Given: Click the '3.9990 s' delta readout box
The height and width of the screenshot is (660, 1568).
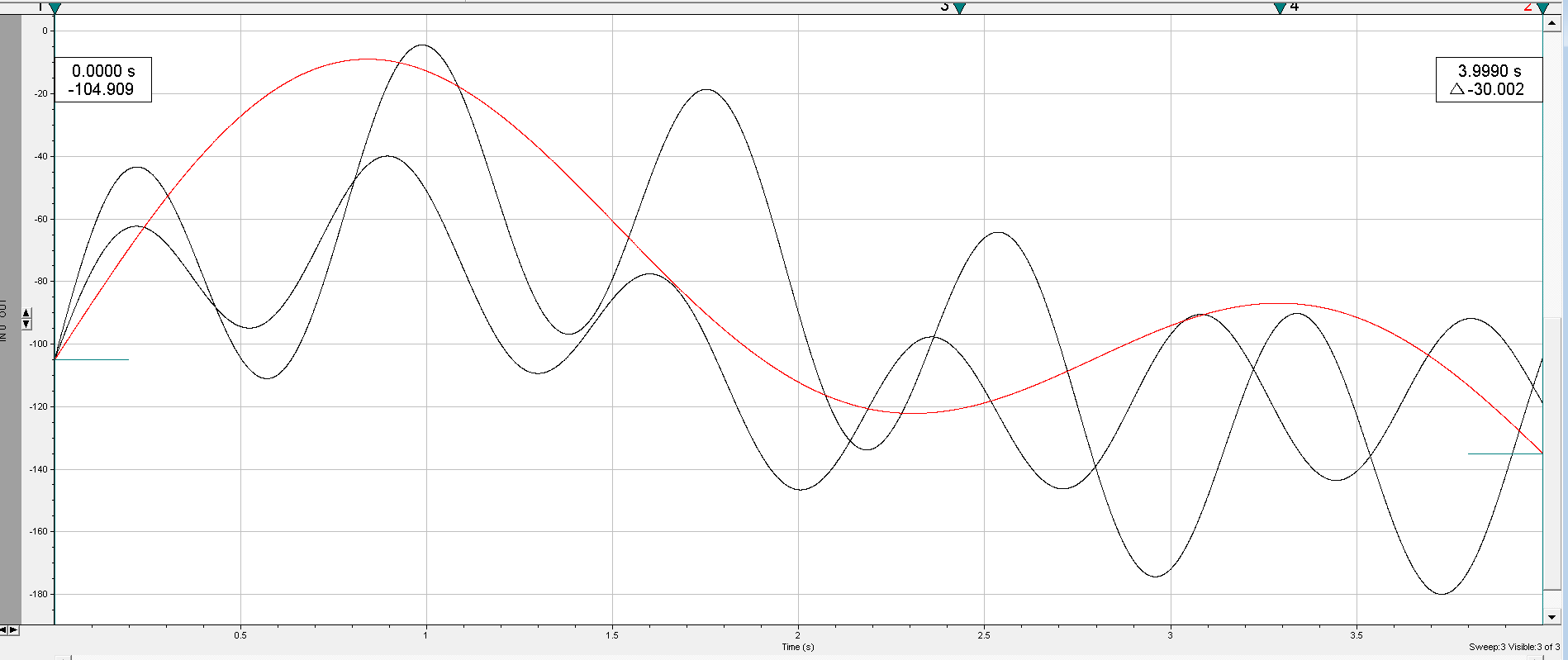Looking at the screenshot, I should coord(1489,80).
